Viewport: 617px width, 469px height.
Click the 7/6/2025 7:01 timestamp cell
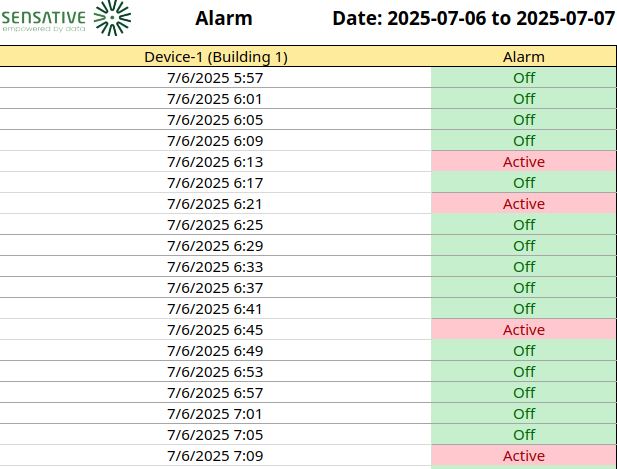[x=215, y=413]
